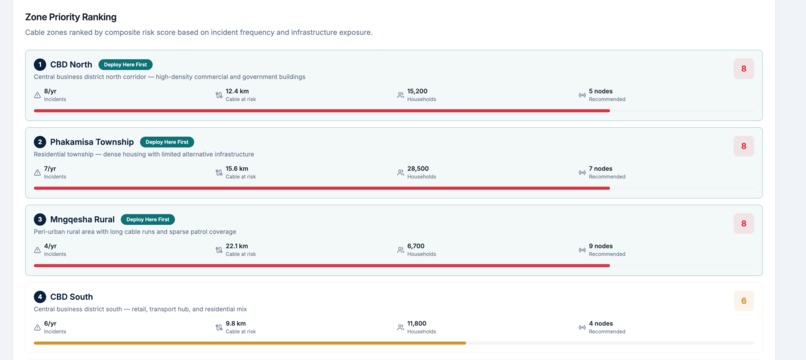Viewport: 806px width, 360px height.
Task: Click the households icon in Phakamisa Township
Action: (400, 173)
